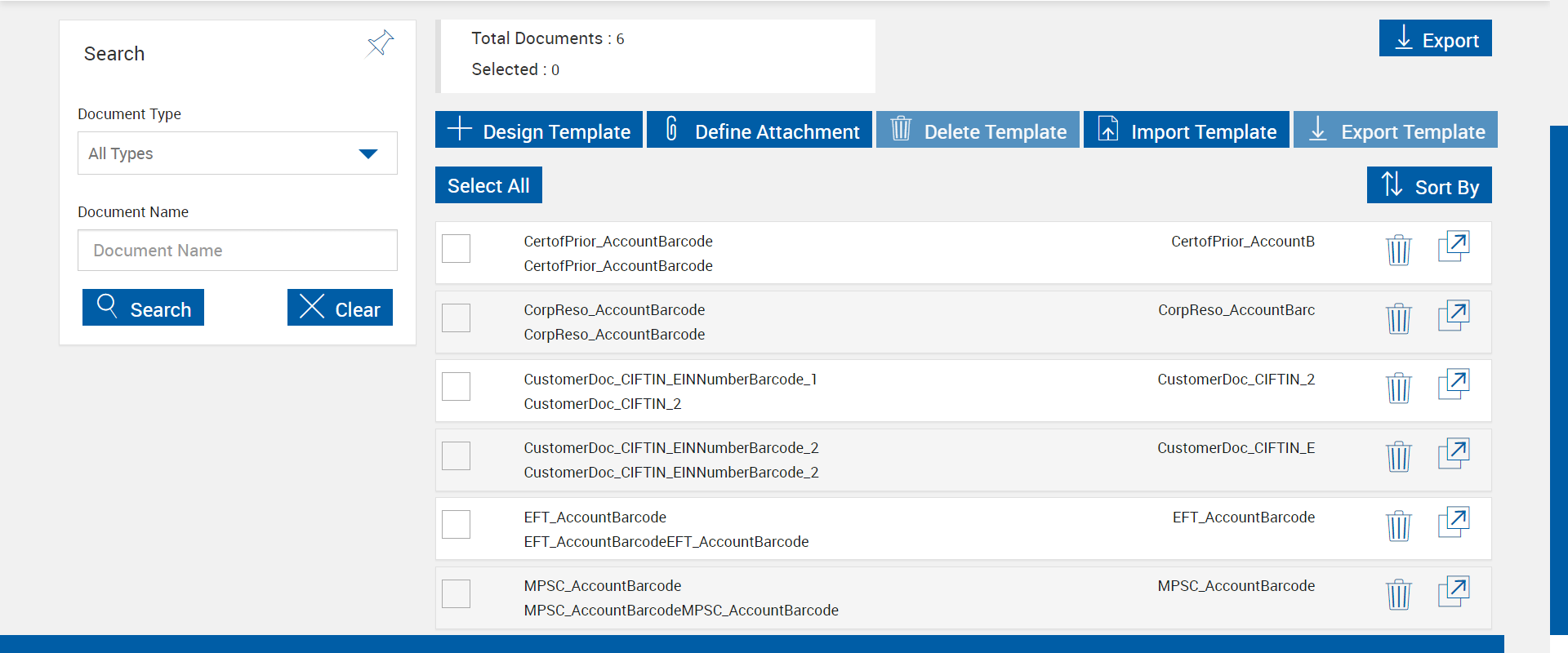Run the Search button
The height and width of the screenshot is (653, 1568).
143,308
